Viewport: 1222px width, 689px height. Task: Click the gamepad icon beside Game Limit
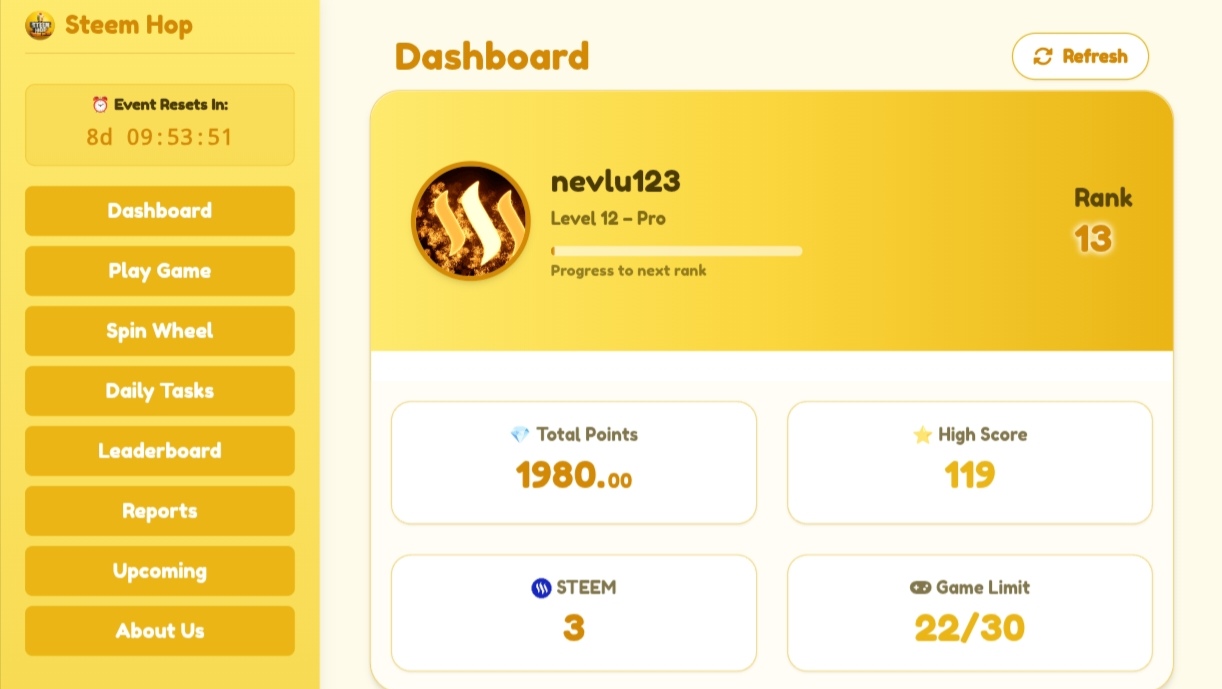coord(920,587)
